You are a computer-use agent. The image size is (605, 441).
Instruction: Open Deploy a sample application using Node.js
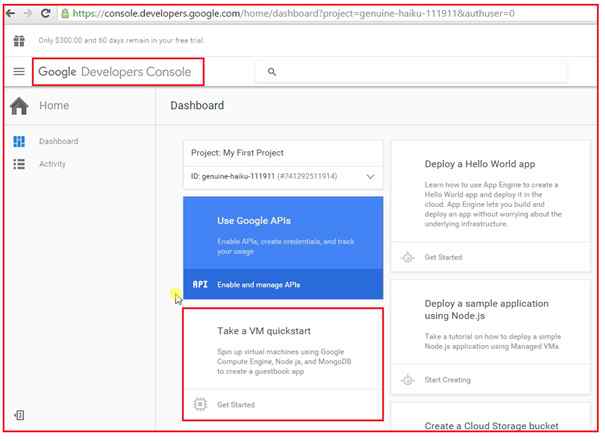tap(486, 310)
